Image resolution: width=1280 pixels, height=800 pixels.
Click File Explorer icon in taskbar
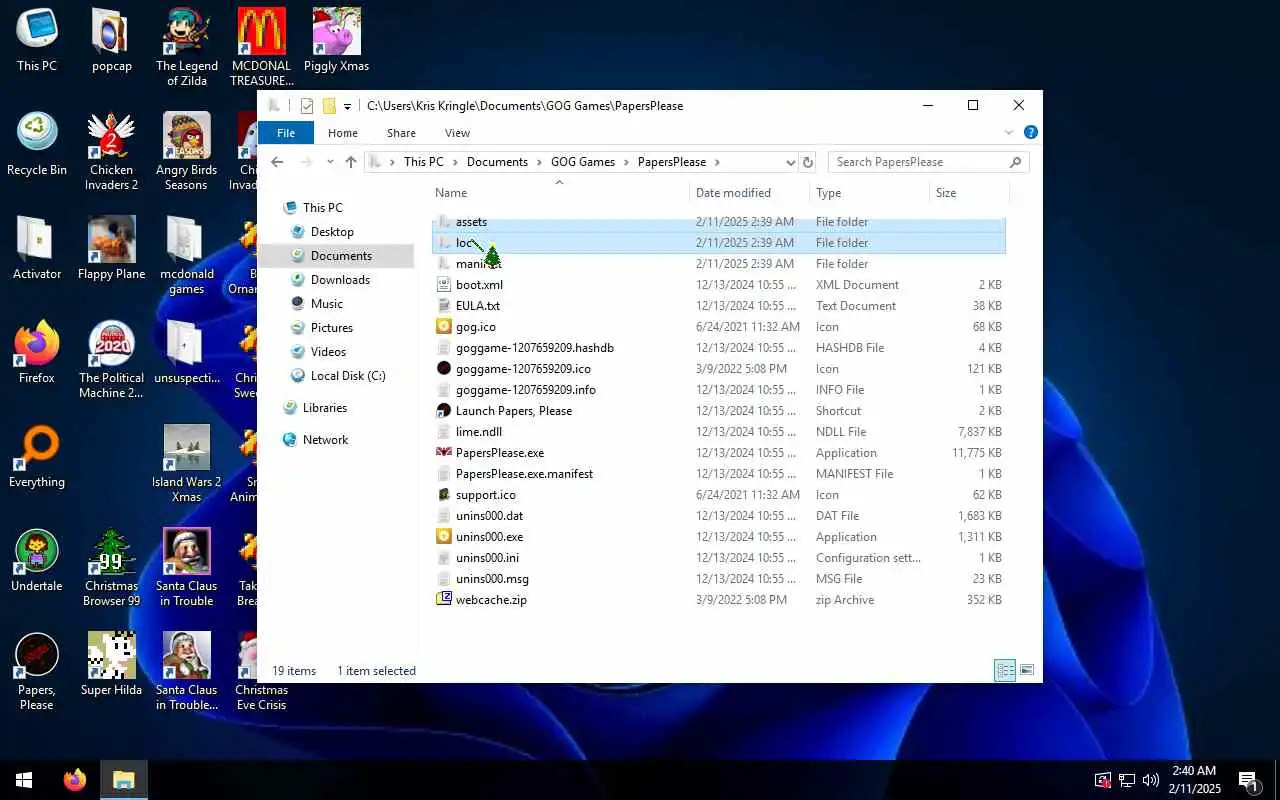124,780
